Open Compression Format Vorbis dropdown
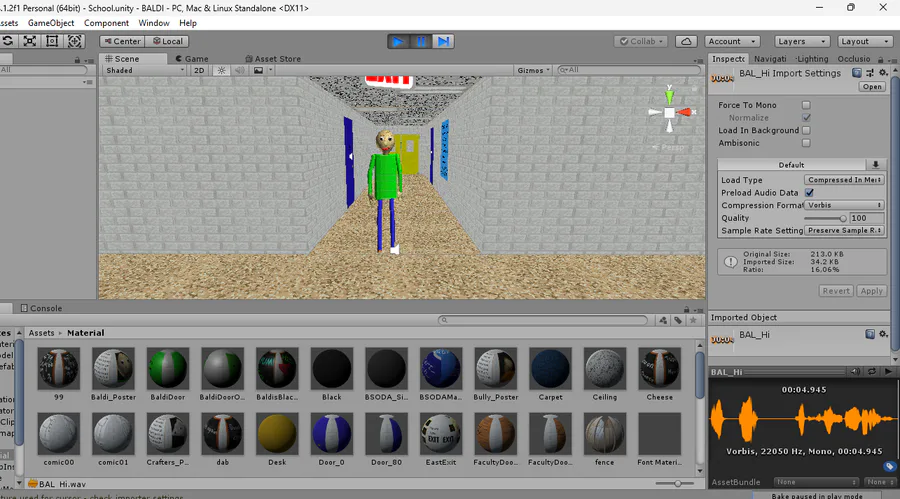This screenshot has width=900, height=499. pyautogui.click(x=844, y=205)
